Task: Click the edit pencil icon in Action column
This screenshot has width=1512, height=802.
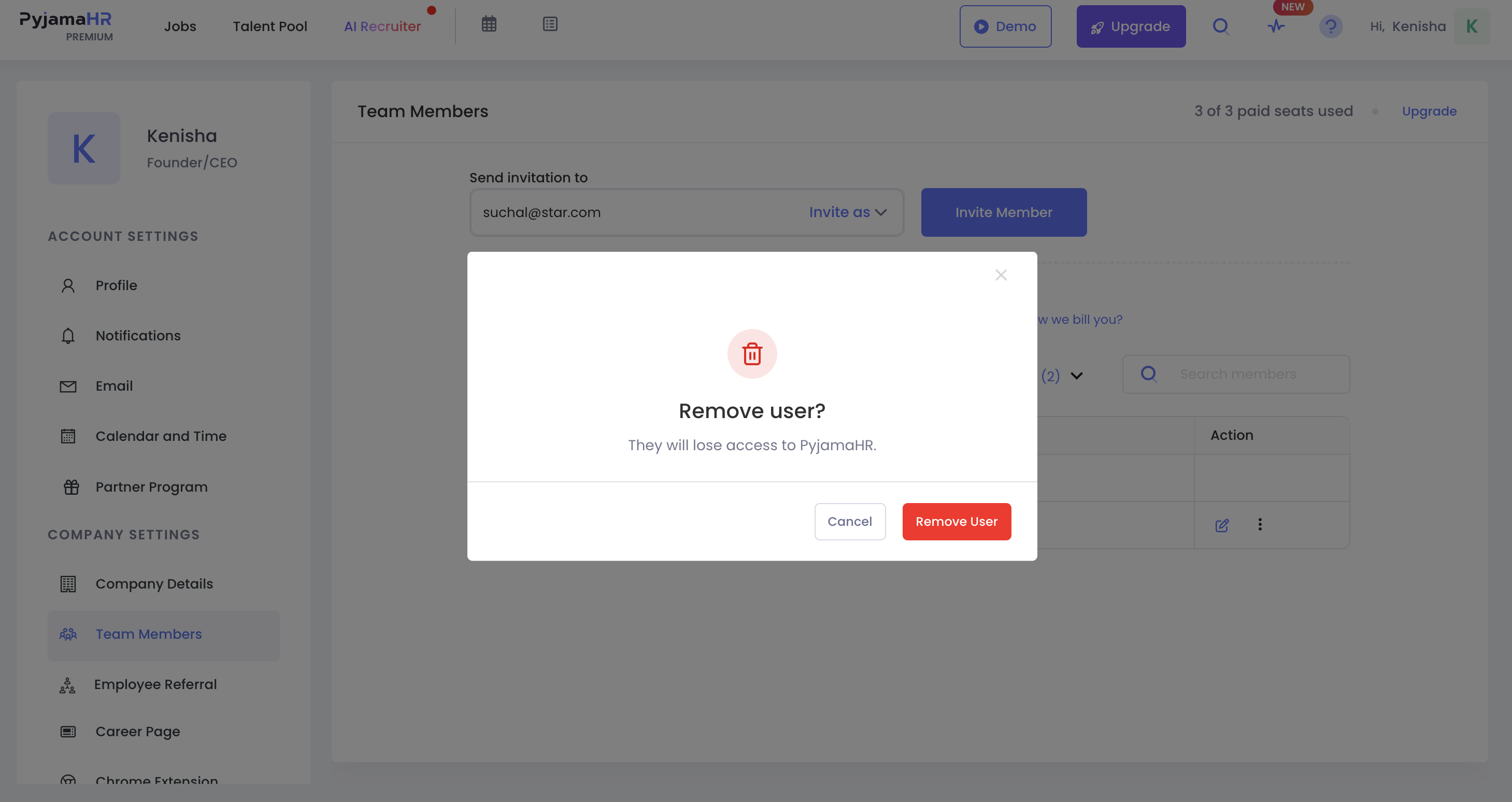Action: tap(1222, 525)
